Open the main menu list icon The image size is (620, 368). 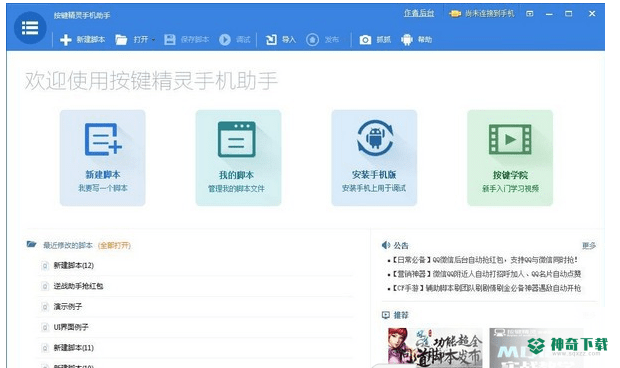(30, 28)
